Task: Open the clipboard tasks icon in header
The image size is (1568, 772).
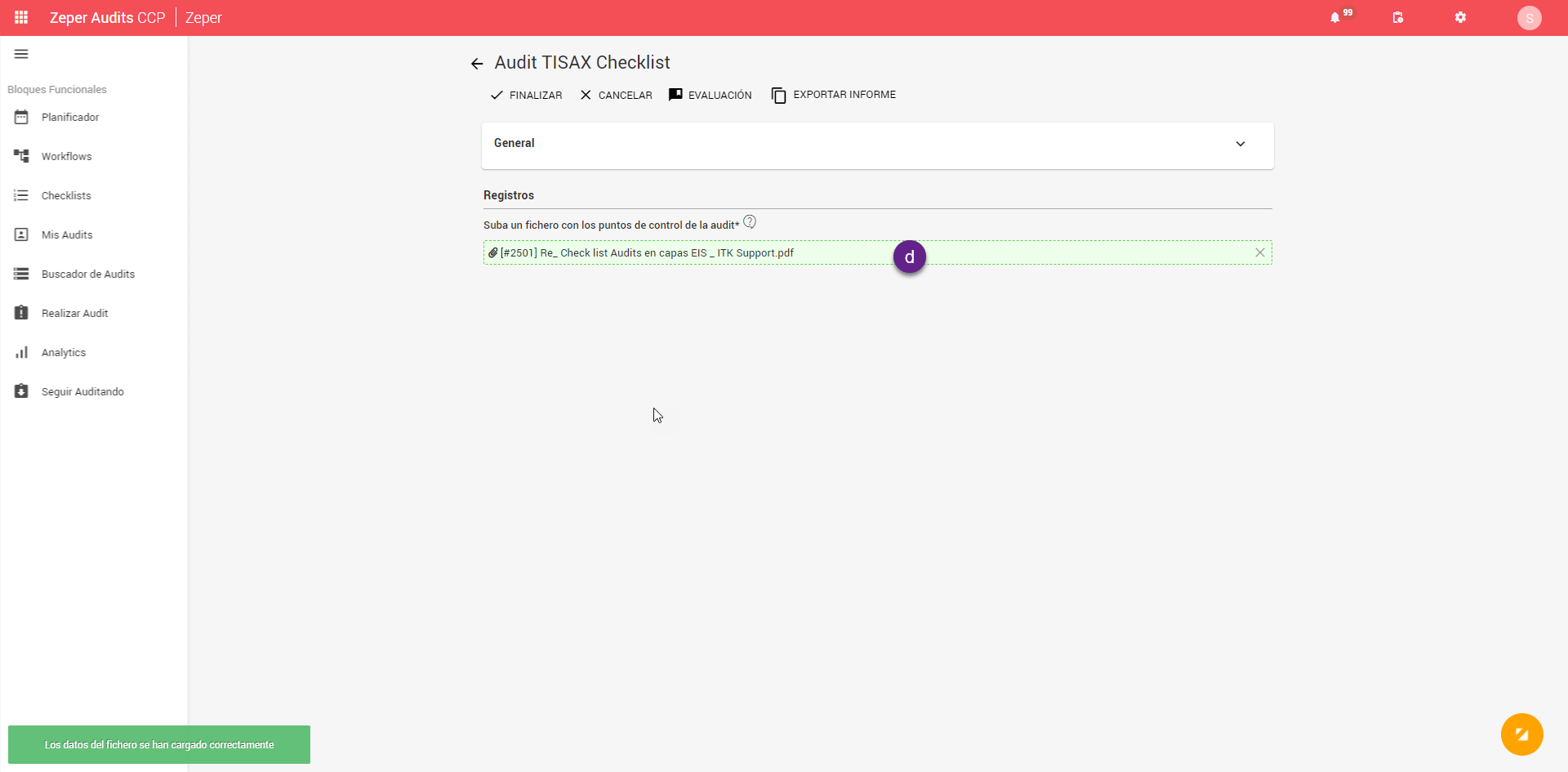Action: [1398, 17]
